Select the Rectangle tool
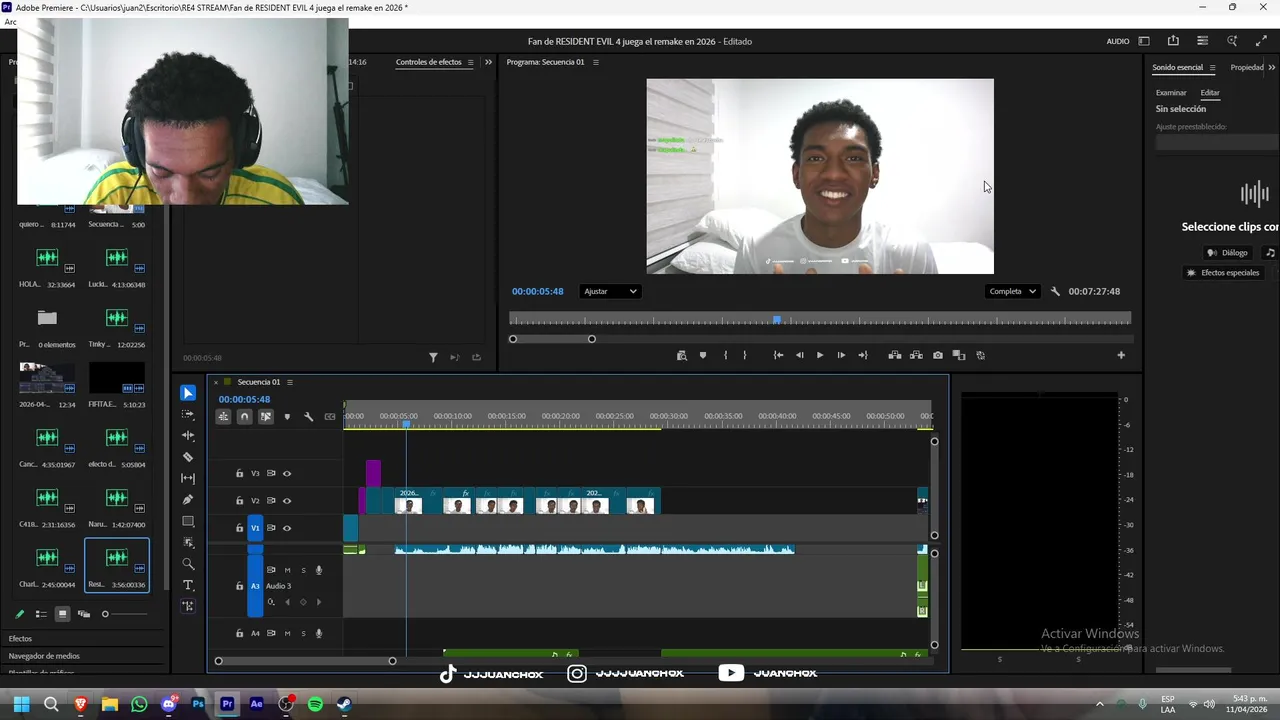Viewport: 1280px width, 720px height. coord(188,521)
